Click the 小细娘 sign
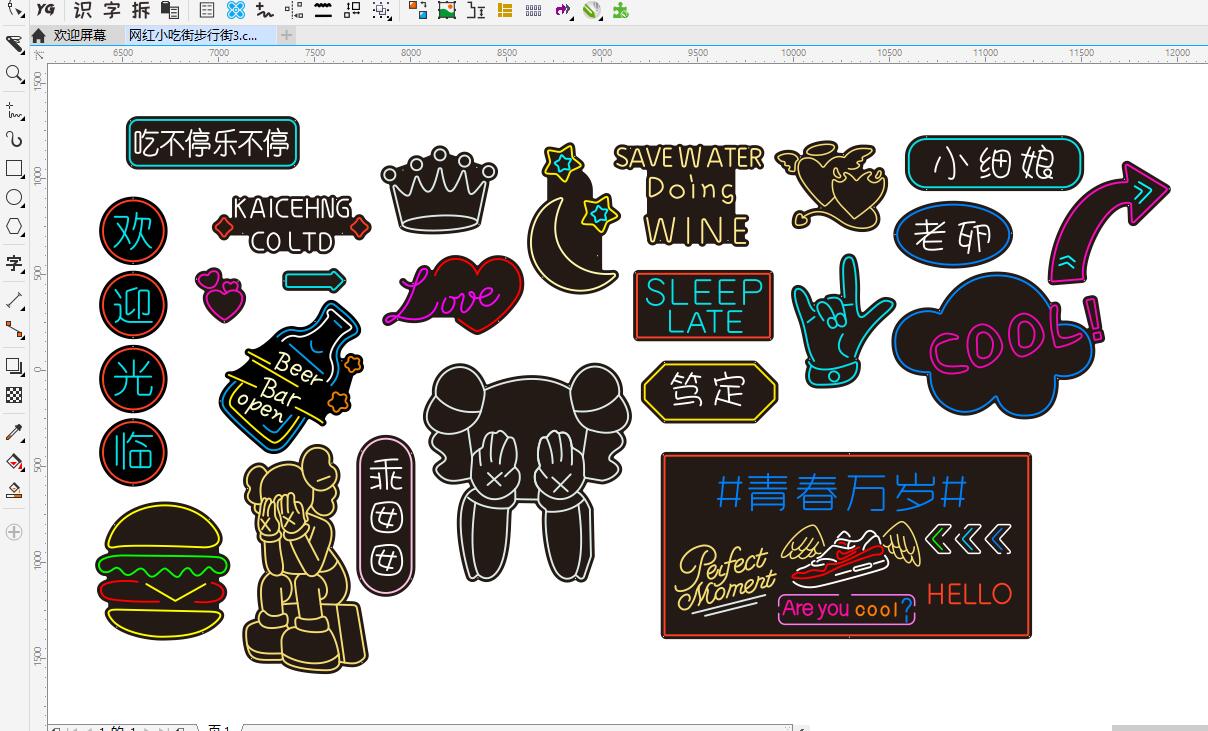The width and height of the screenshot is (1208, 731). click(994, 163)
